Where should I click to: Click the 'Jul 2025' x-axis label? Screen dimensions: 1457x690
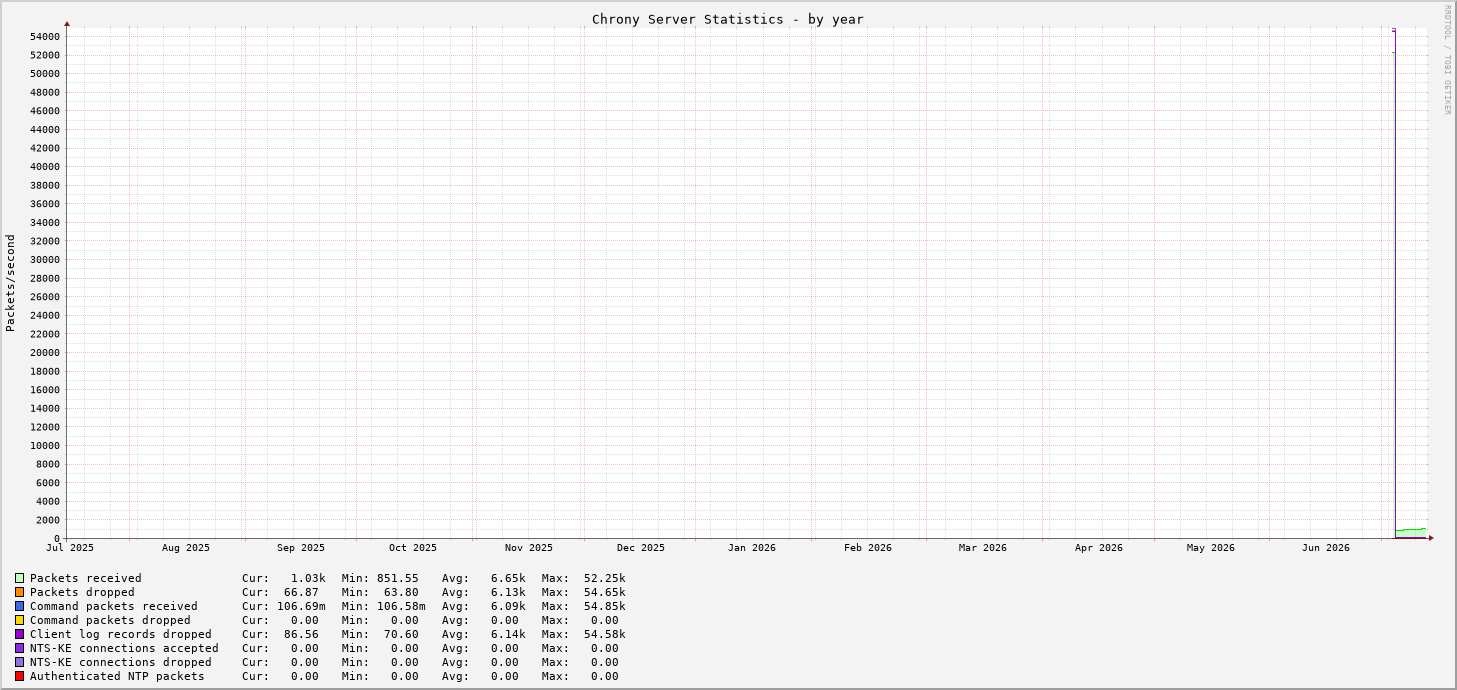click(70, 548)
